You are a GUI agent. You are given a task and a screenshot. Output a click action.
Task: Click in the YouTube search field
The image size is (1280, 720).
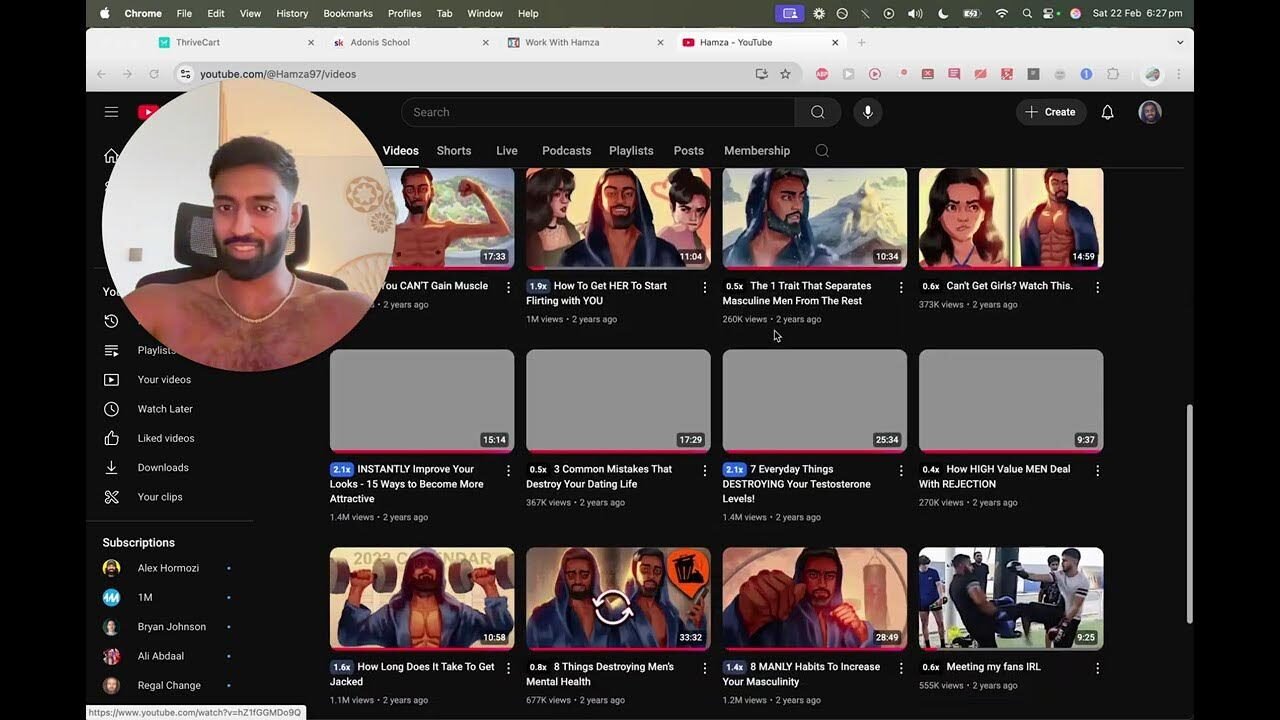coord(597,112)
